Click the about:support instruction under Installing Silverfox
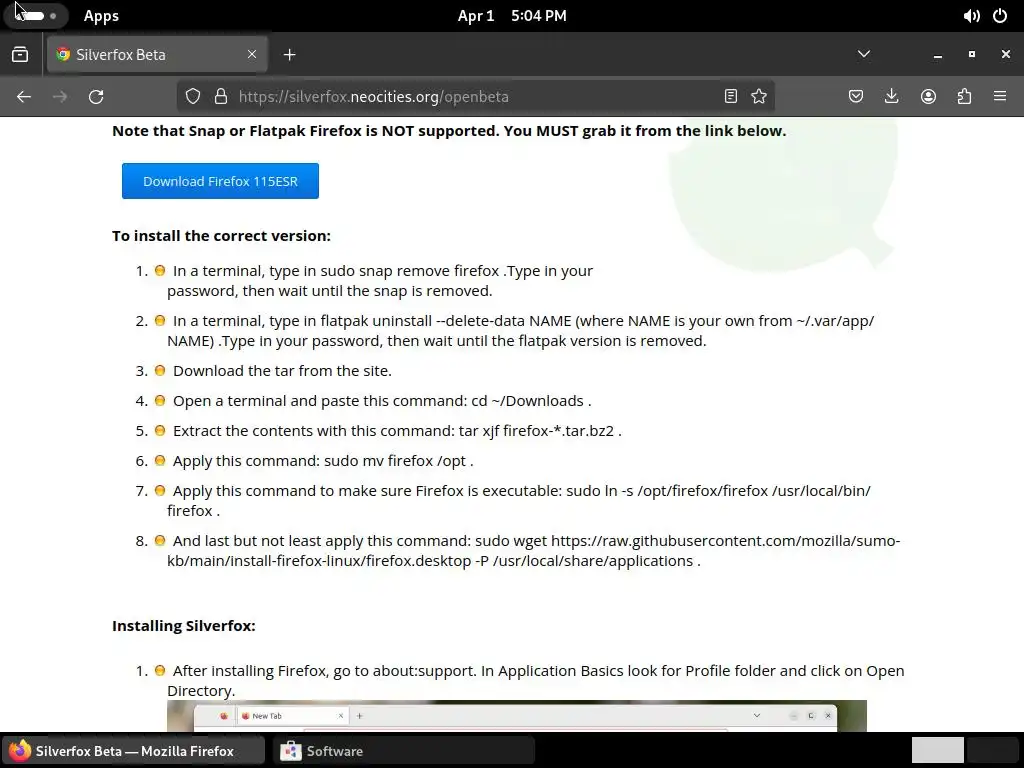Image resolution: width=1024 pixels, height=768 pixels. tap(536, 680)
